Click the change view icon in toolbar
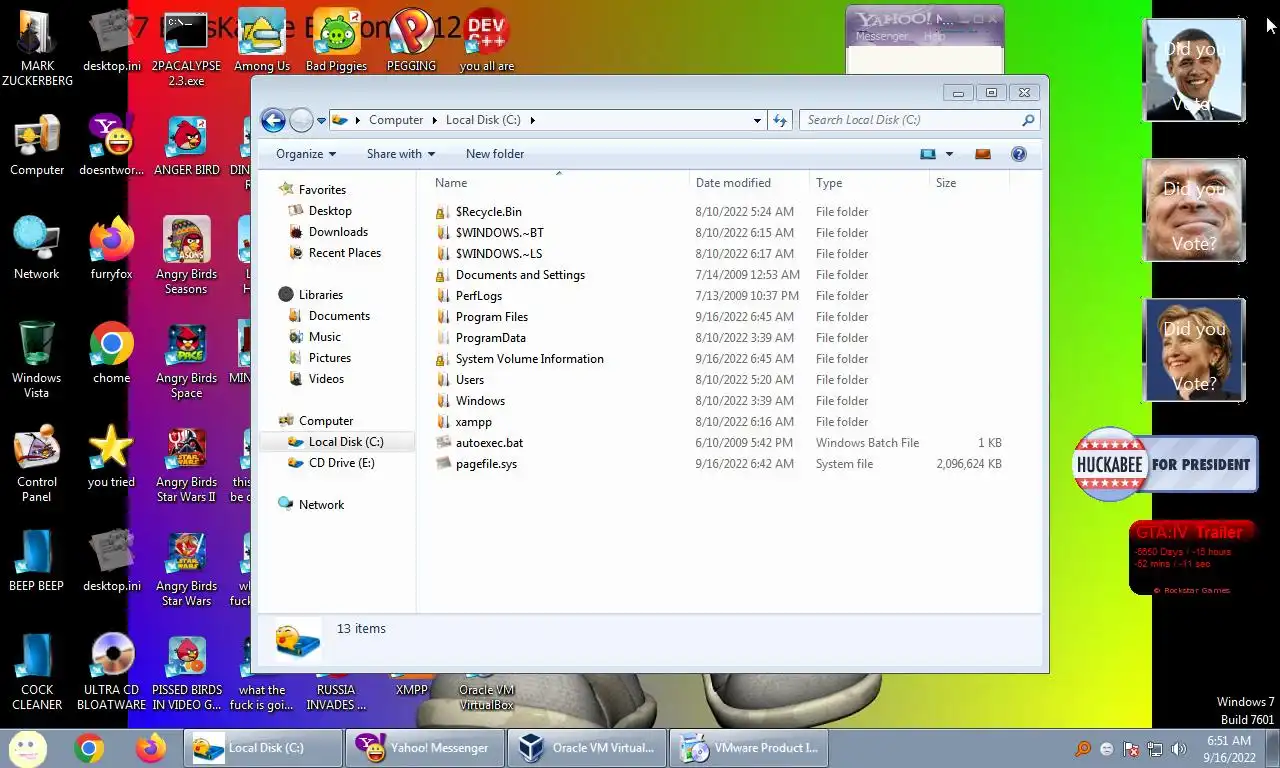 click(x=928, y=154)
